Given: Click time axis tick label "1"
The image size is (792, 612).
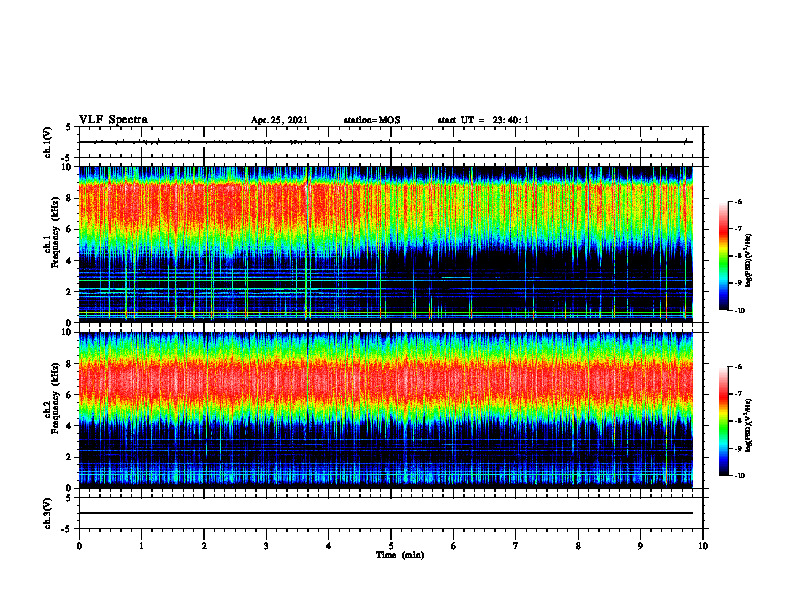Looking at the screenshot, I should 141,546.
